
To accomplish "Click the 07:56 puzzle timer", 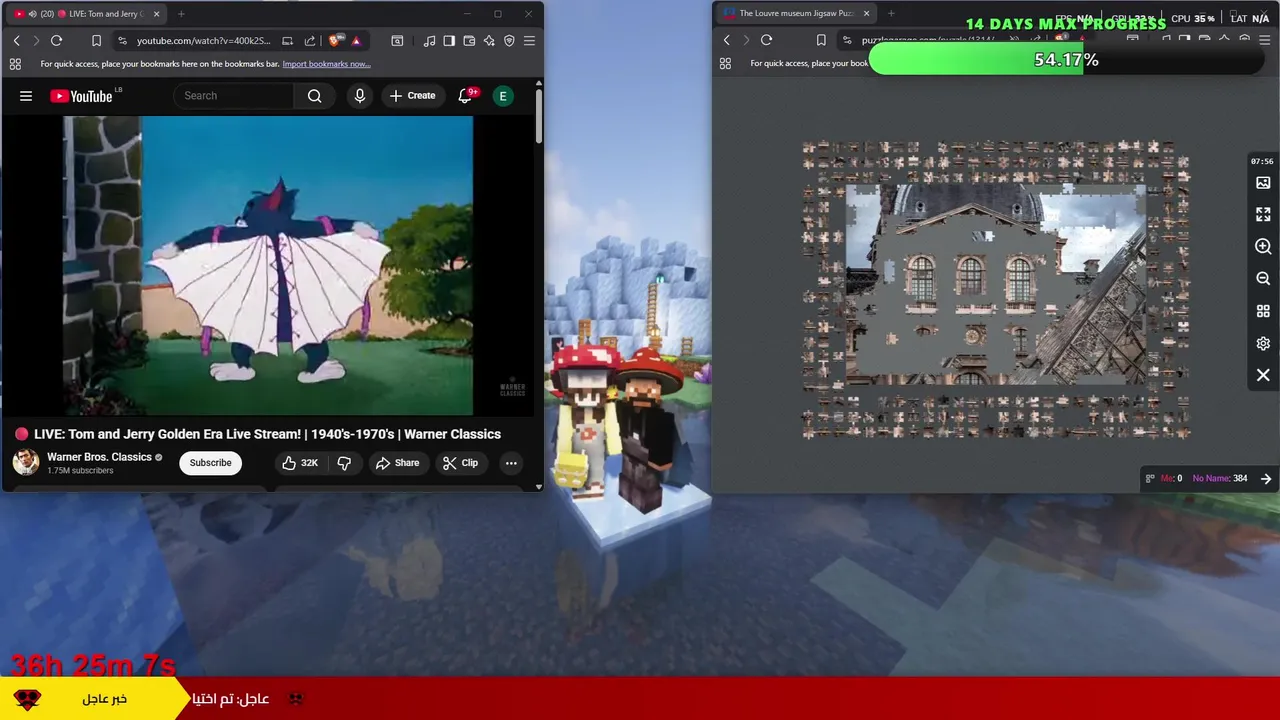I will [1262, 161].
